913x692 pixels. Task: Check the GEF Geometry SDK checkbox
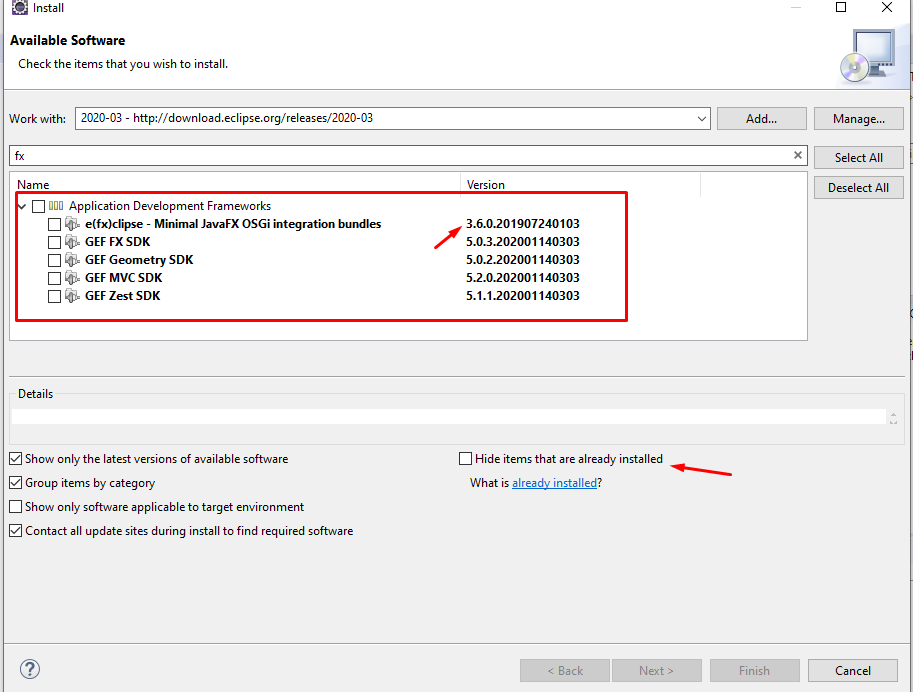click(54, 260)
